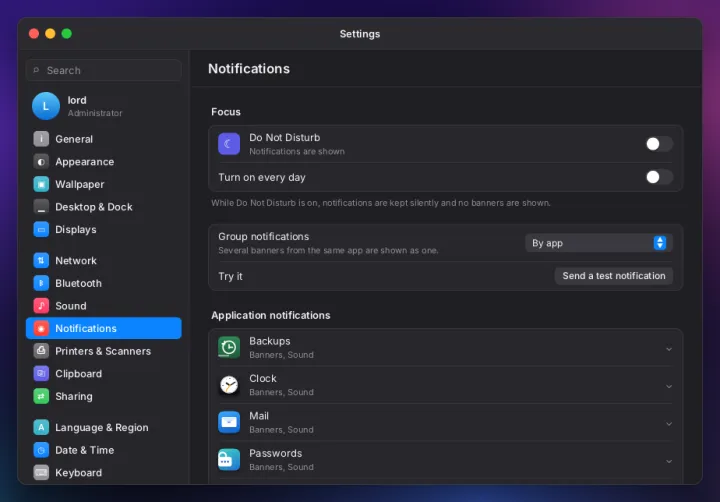Open the lord Administrator account entry
This screenshot has width=720, height=502.
104,106
